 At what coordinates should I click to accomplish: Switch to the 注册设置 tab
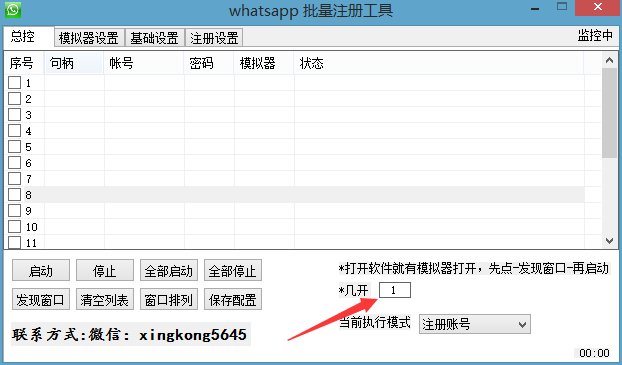(x=214, y=38)
